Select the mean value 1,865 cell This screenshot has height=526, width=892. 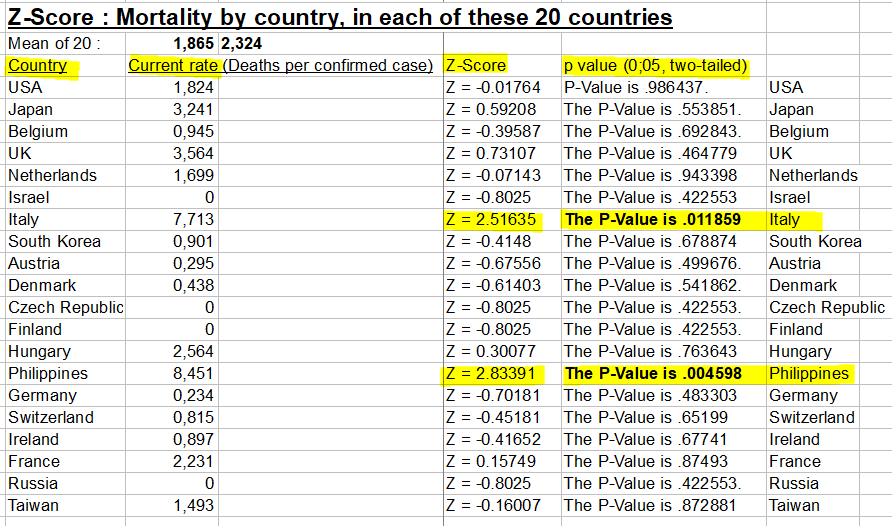172,43
